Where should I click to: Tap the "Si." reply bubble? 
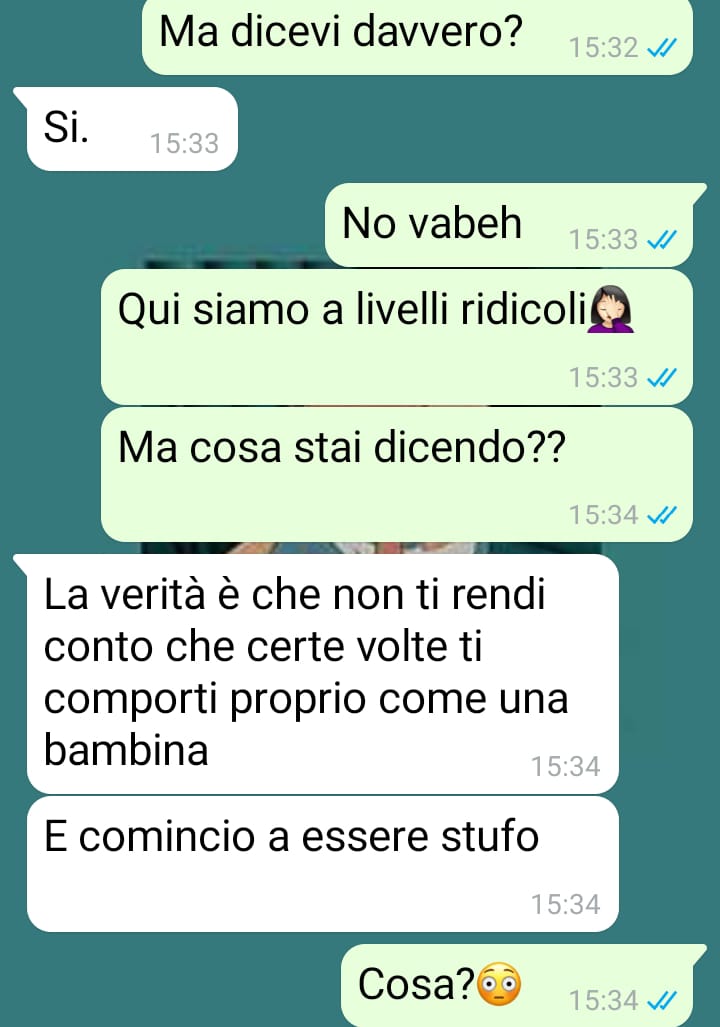click(x=132, y=129)
